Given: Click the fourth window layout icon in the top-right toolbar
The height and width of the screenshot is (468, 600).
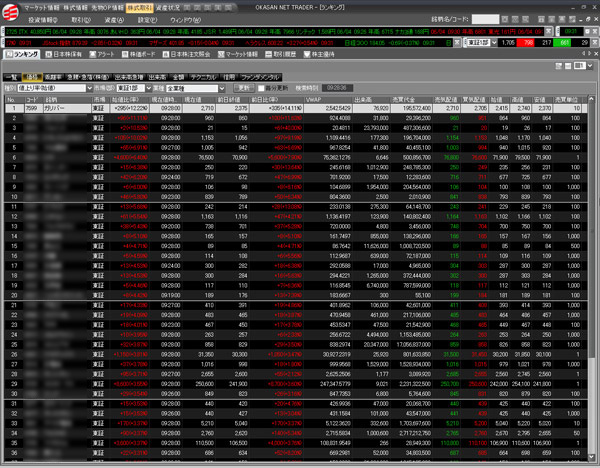Looking at the screenshot, I should click(572, 19).
